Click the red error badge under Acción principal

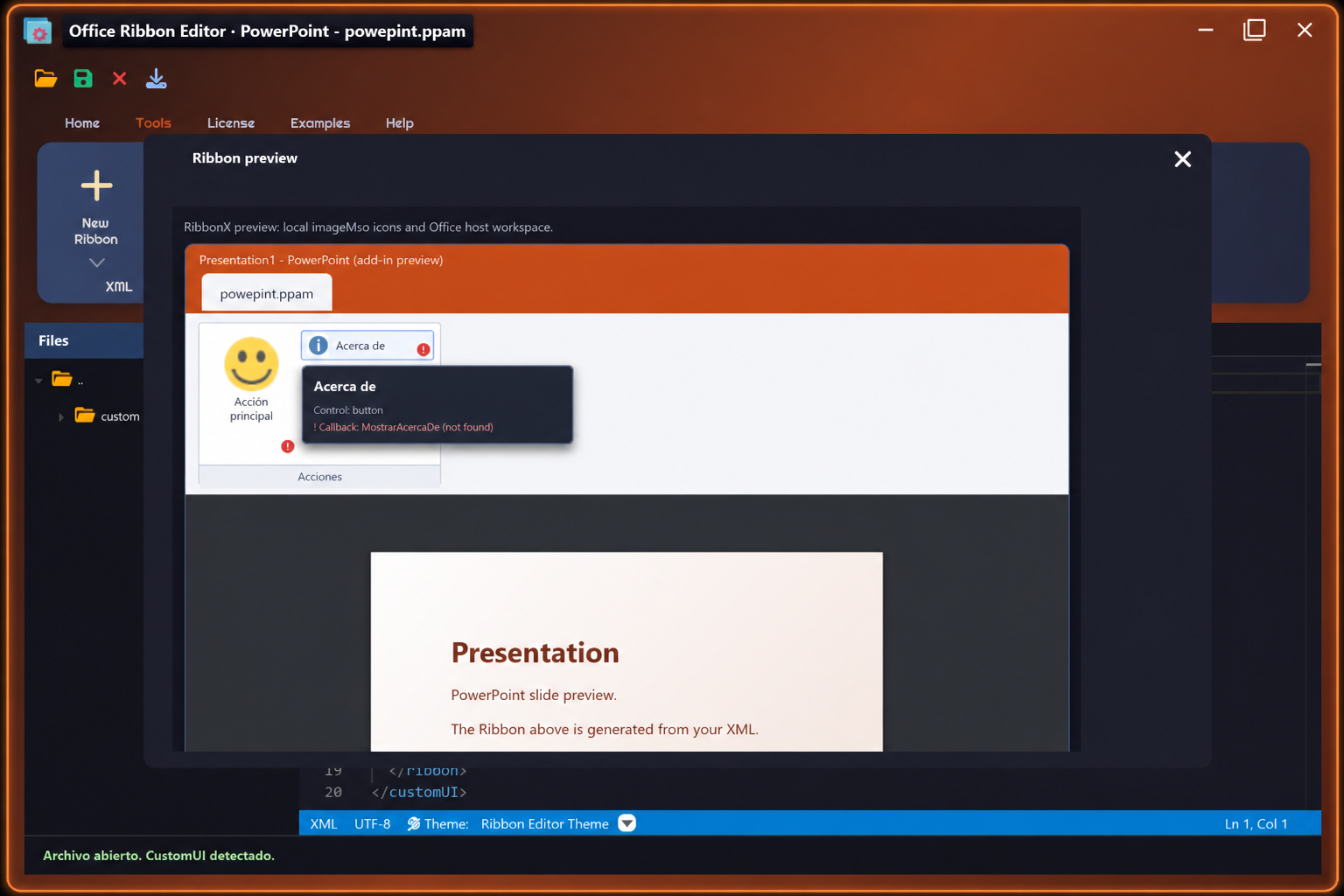point(287,446)
